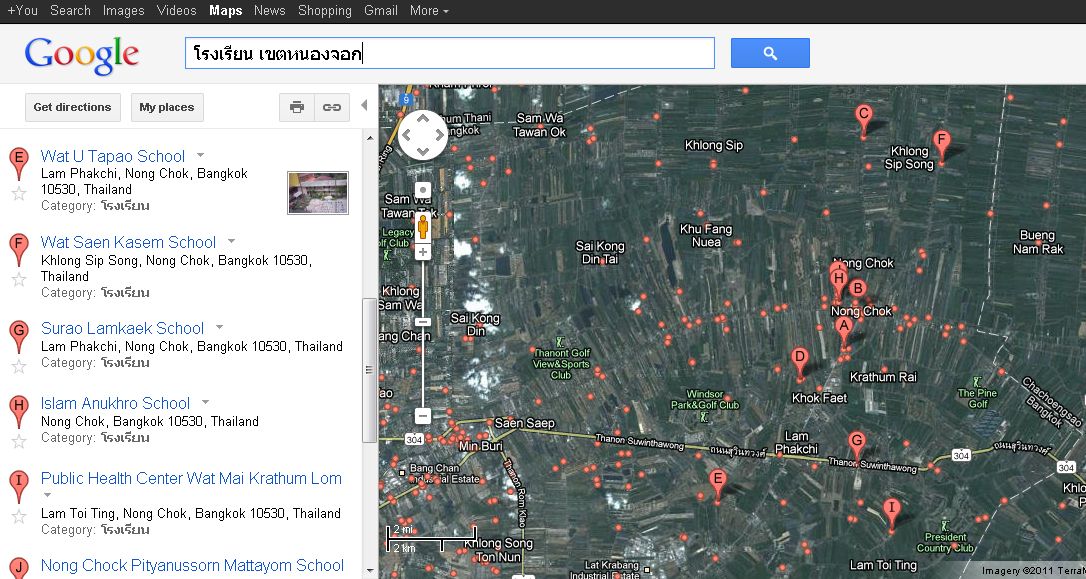
Task: Open the Surao Lamkaek School link
Action: 123,328
